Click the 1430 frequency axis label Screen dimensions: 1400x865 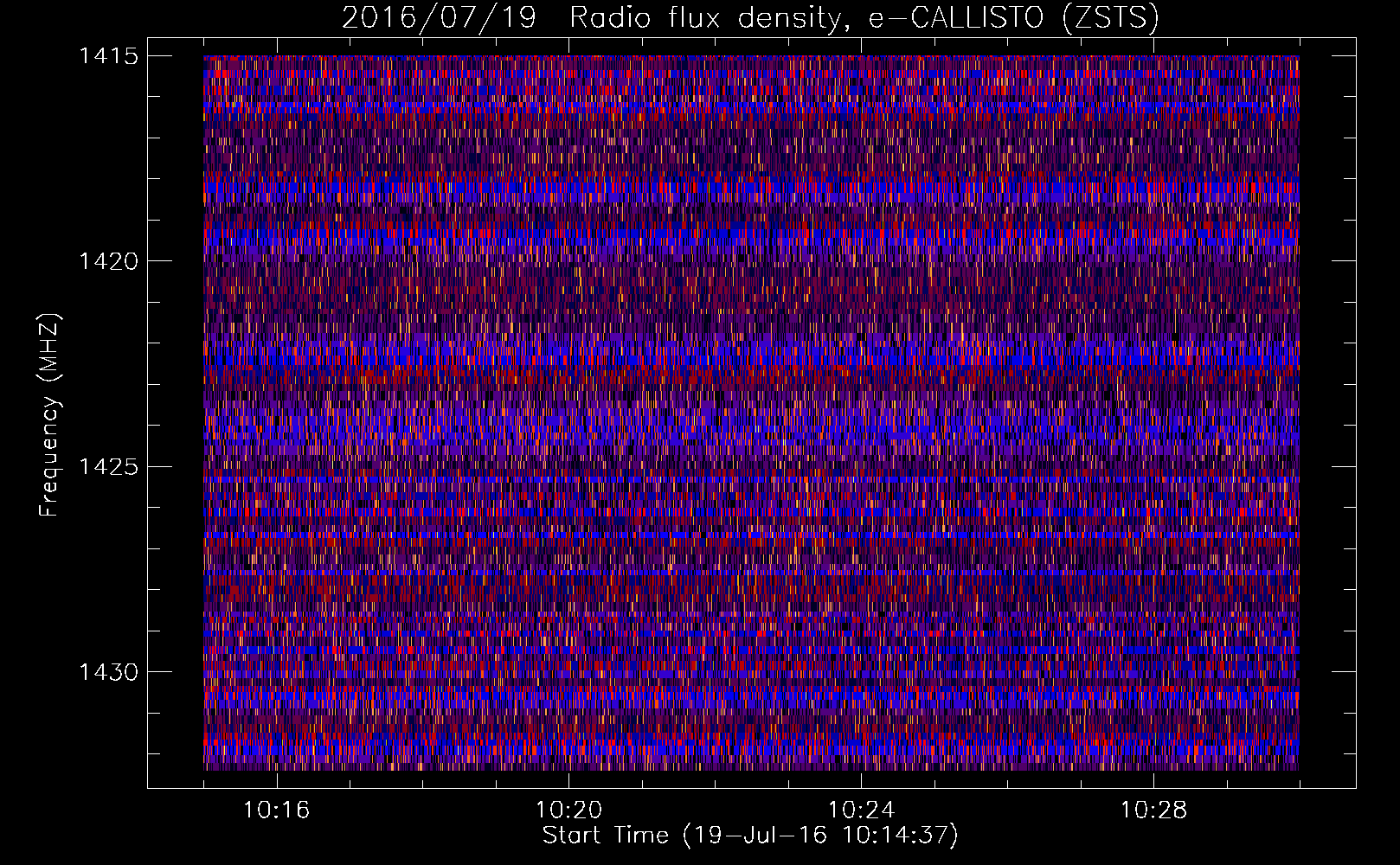[x=108, y=672]
